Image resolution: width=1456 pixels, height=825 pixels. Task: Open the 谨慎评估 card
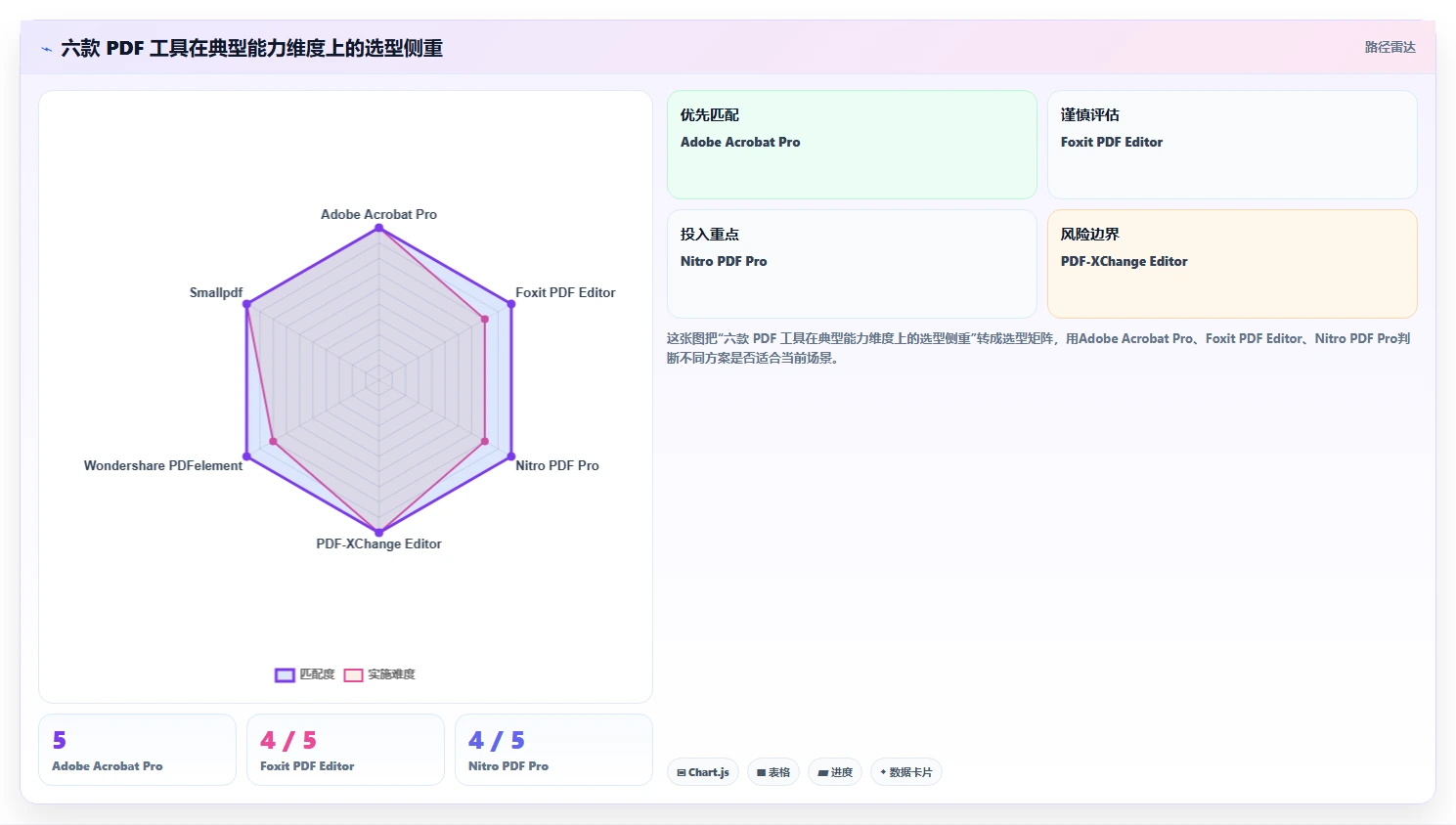1232,145
